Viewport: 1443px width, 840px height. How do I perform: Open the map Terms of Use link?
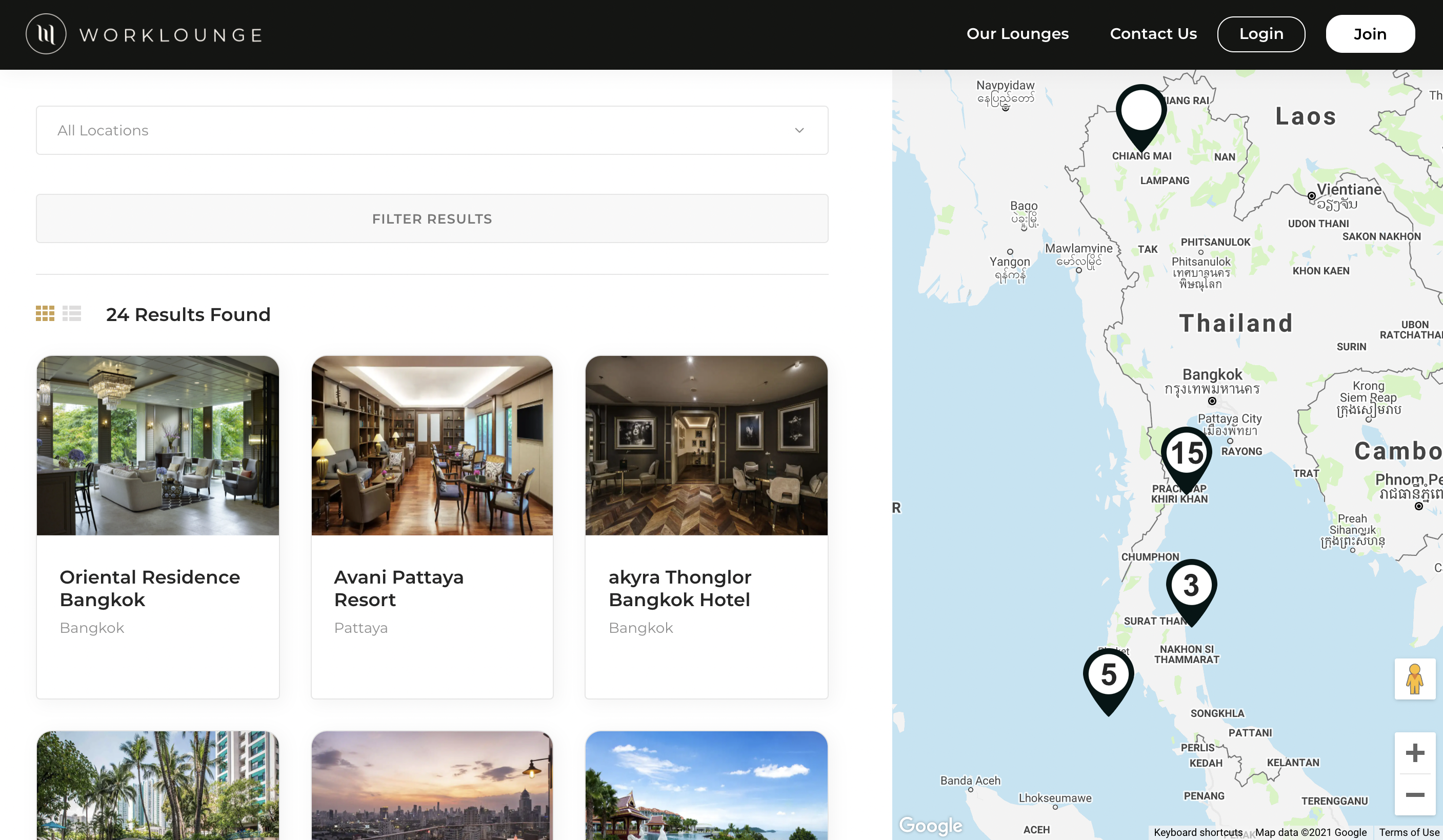tap(1409, 832)
